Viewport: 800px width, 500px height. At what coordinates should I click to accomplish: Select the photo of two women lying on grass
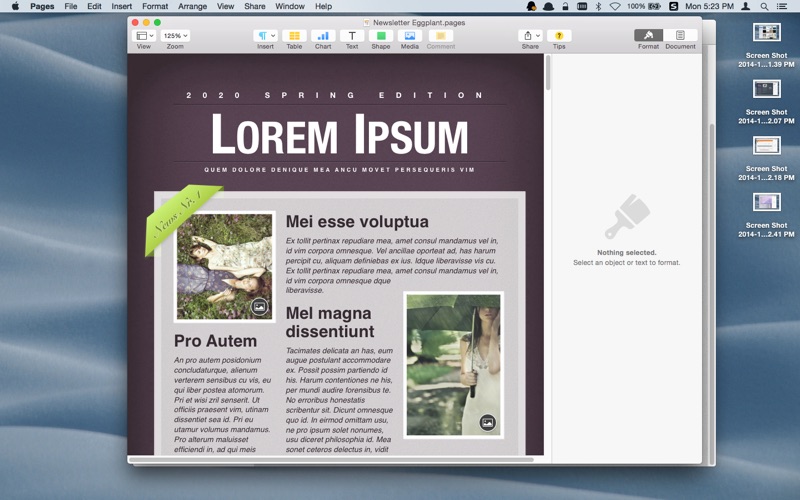tap(224, 267)
